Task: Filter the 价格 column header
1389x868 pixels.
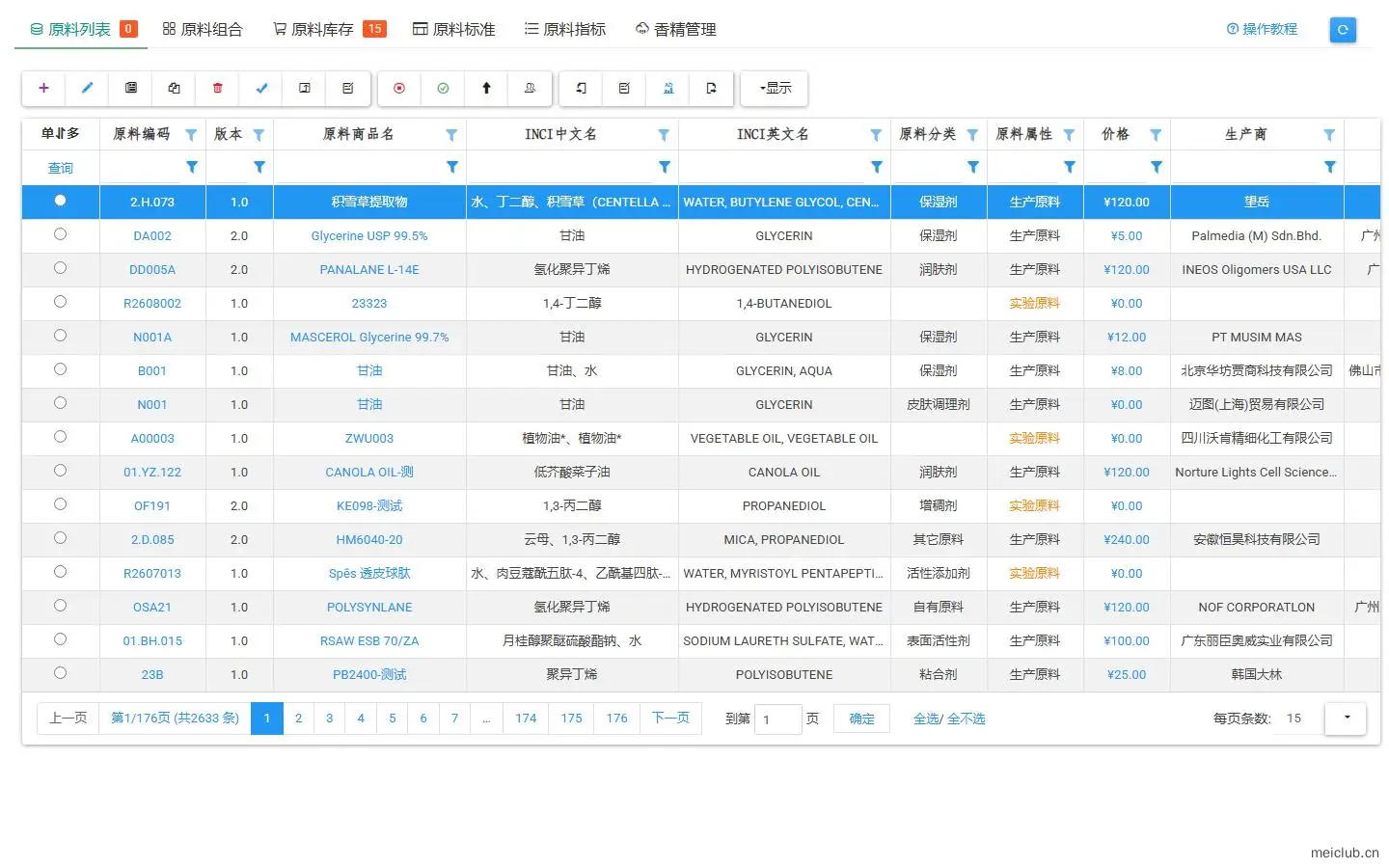Action: pyautogui.click(x=1156, y=135)
